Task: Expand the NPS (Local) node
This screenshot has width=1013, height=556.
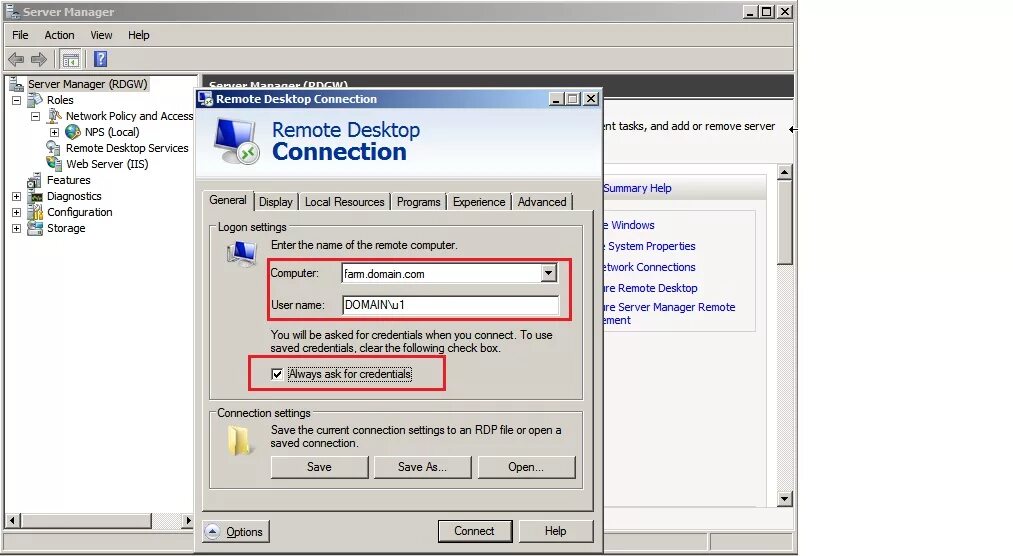Action: 55,132
